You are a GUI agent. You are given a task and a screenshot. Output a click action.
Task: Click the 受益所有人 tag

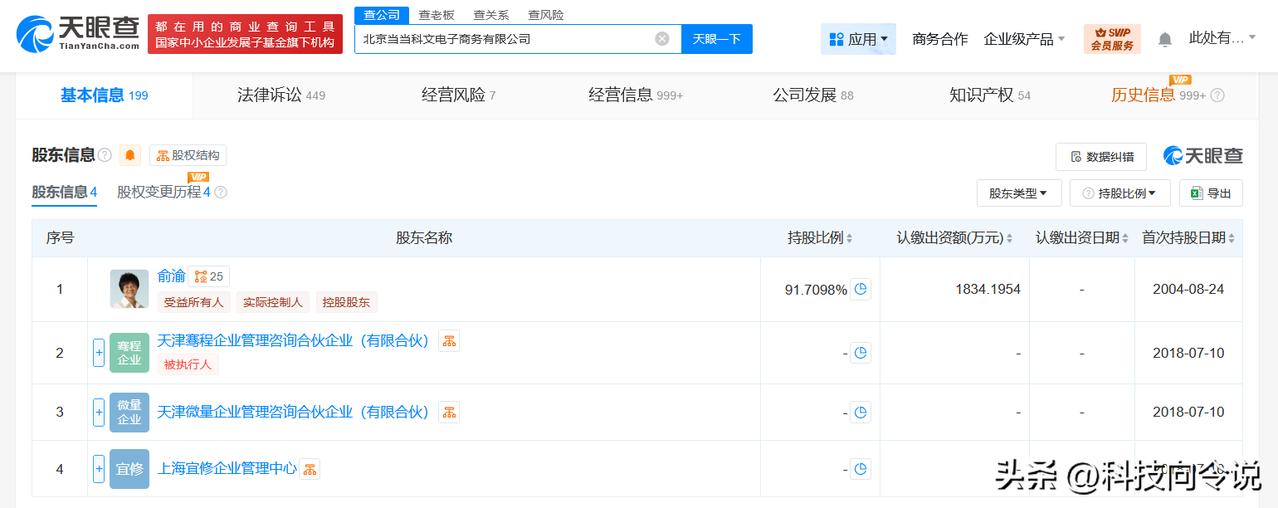[x=194, y=302]
